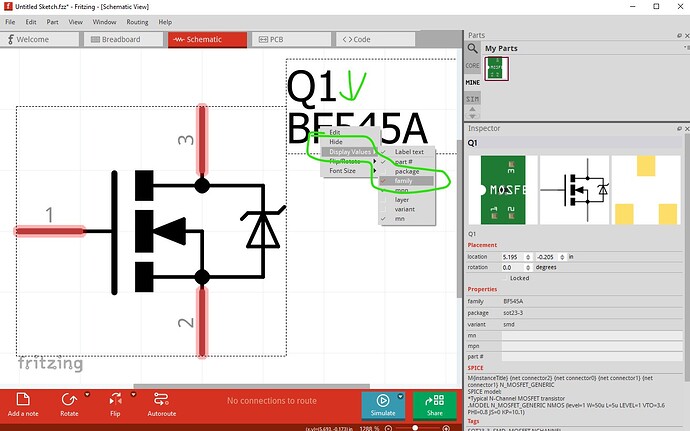Close the Parts panel
Image resolution: width=690 pixels, height=431 pixels.
click(687, 35)
